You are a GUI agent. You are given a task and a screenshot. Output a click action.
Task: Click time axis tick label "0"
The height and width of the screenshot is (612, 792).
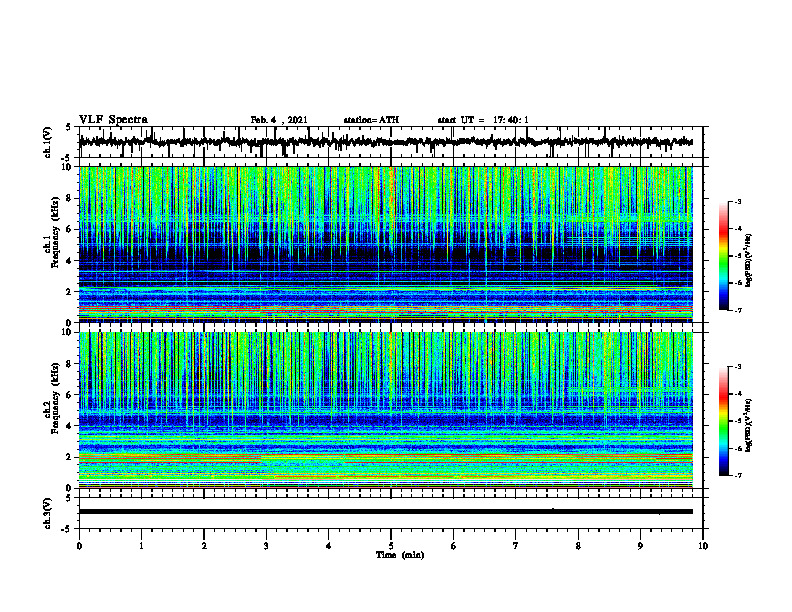pos(79,546)
